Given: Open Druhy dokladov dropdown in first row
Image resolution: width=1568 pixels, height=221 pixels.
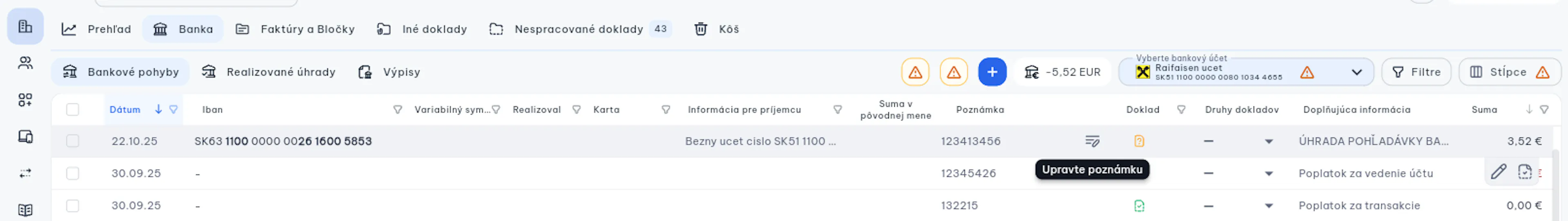Looking at the screenshot, I should pos(1269,141).
